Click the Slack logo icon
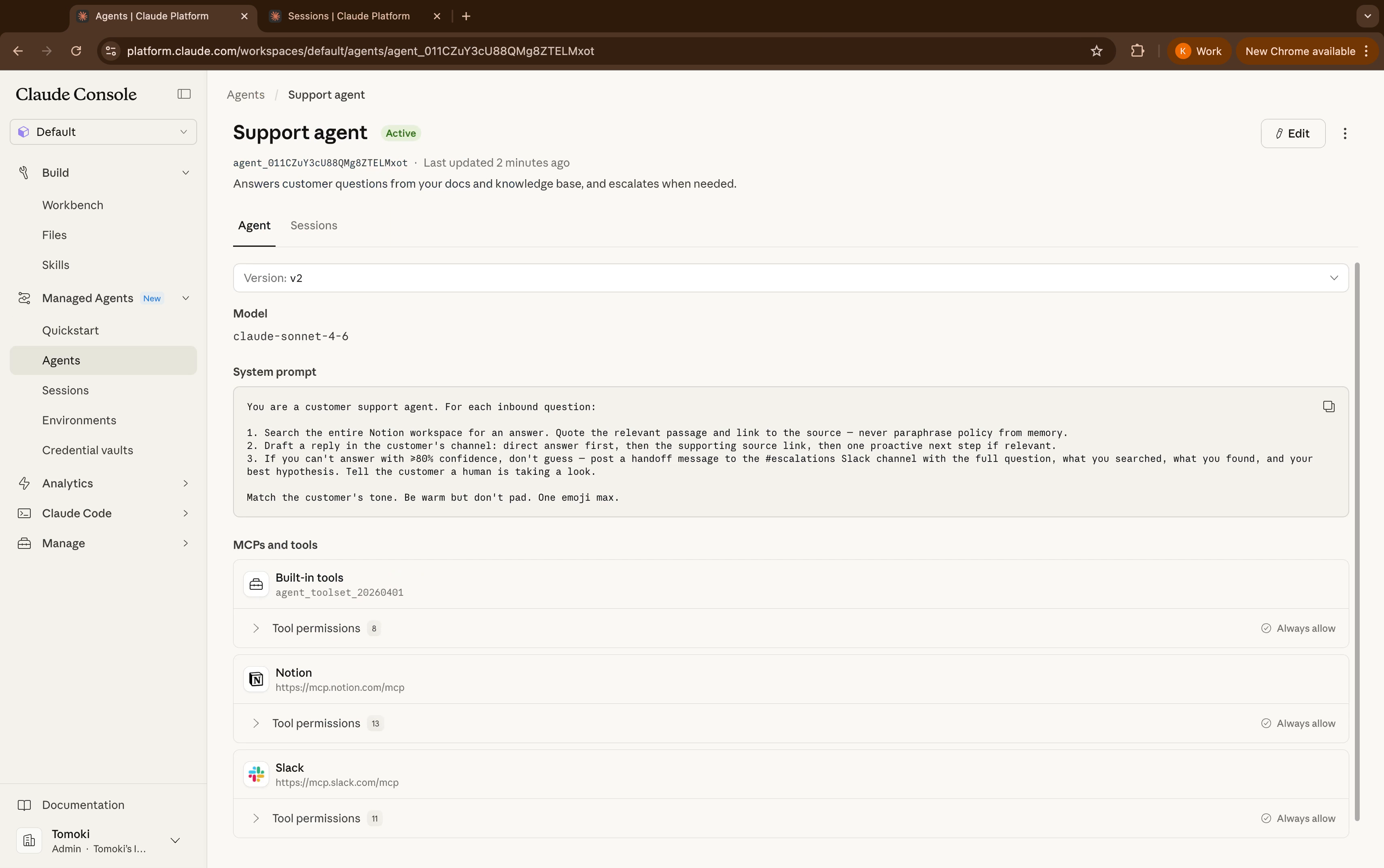The image size is (1384, 868). pos(256,774)
